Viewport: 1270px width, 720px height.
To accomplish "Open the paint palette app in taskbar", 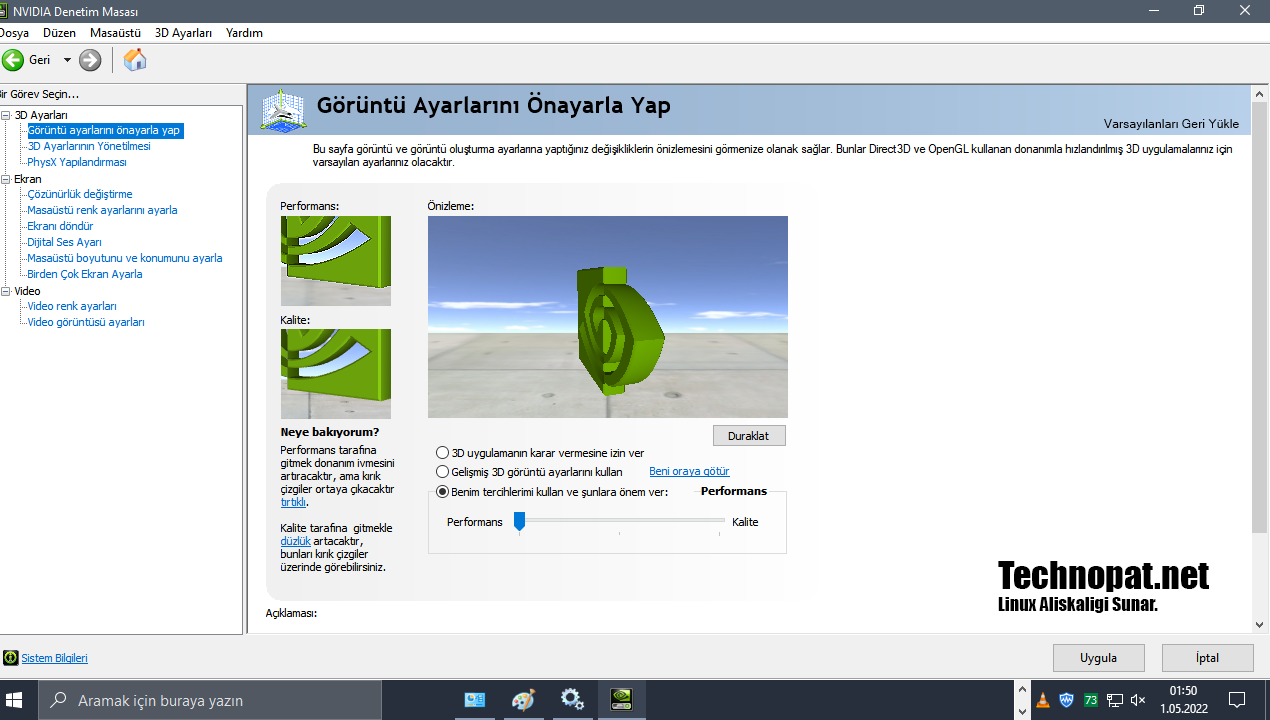I will point(523,700).
